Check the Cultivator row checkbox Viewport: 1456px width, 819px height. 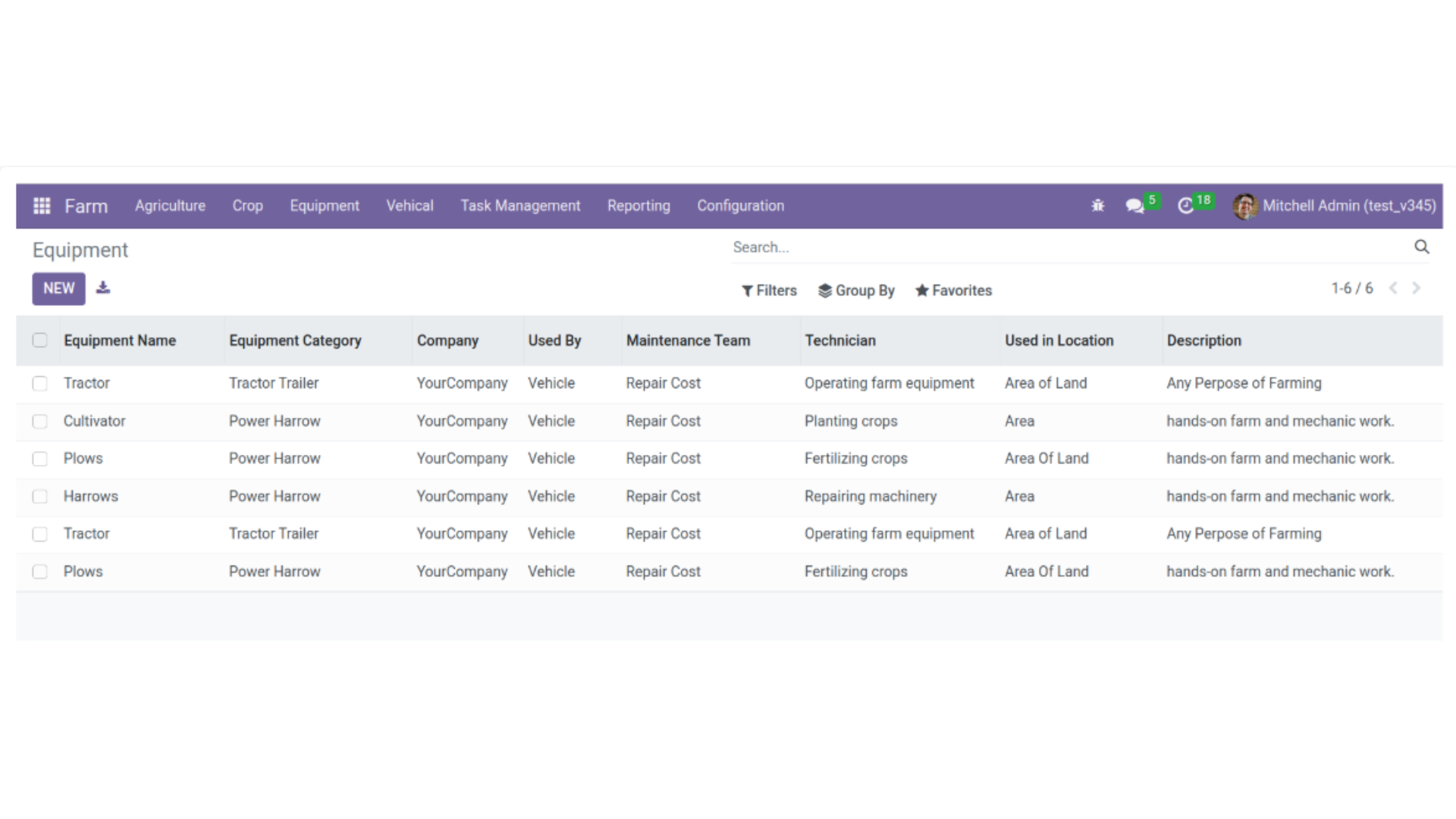click(40, 421)
